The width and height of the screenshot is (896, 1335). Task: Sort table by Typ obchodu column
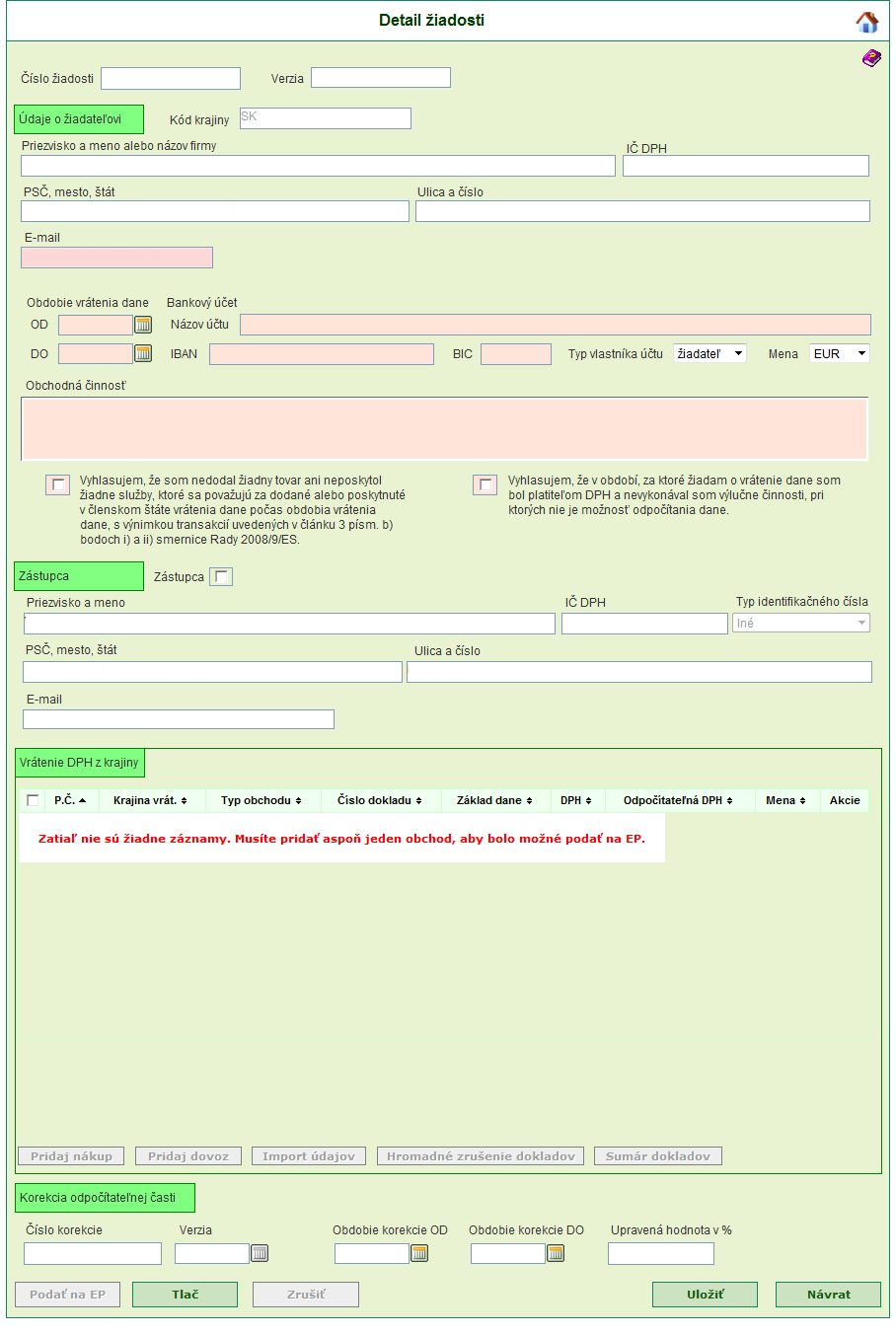261,800
